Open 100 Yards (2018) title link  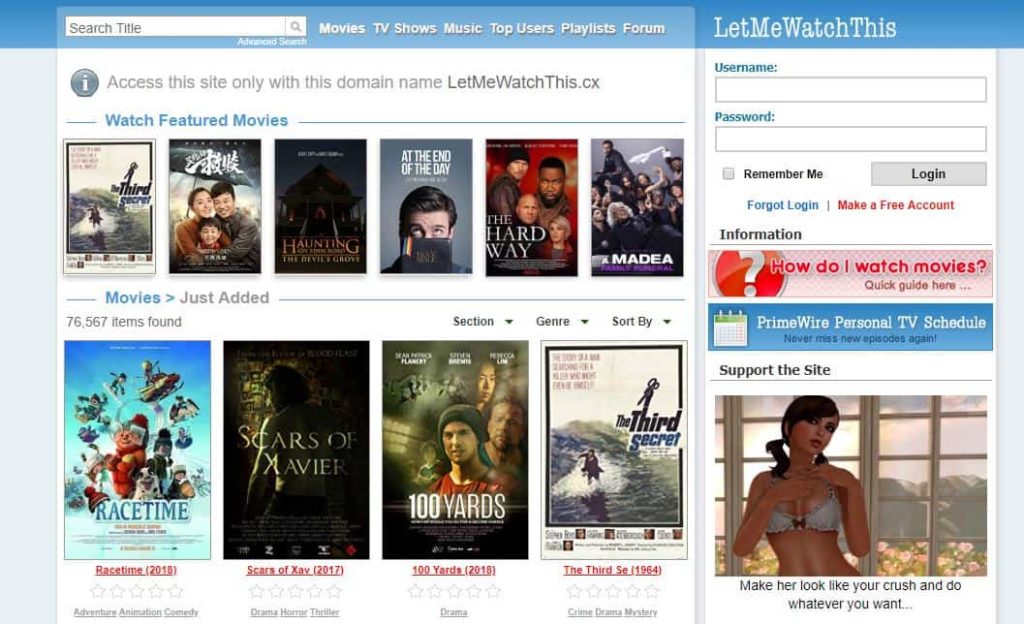pyautogui.click(x=454, y=570)
